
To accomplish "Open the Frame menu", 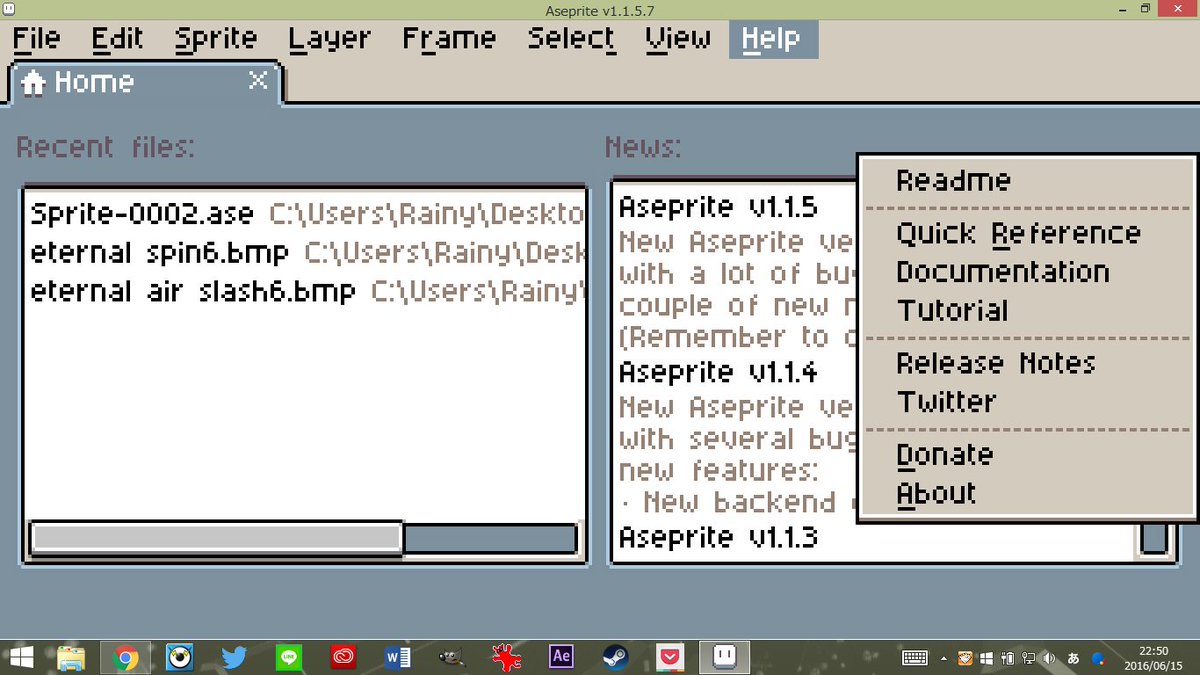I will tap(449, 39).
